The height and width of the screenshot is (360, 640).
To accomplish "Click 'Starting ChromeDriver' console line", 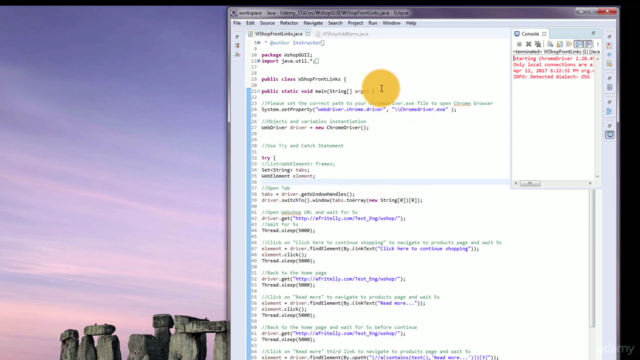I will [x=553, y=58].
